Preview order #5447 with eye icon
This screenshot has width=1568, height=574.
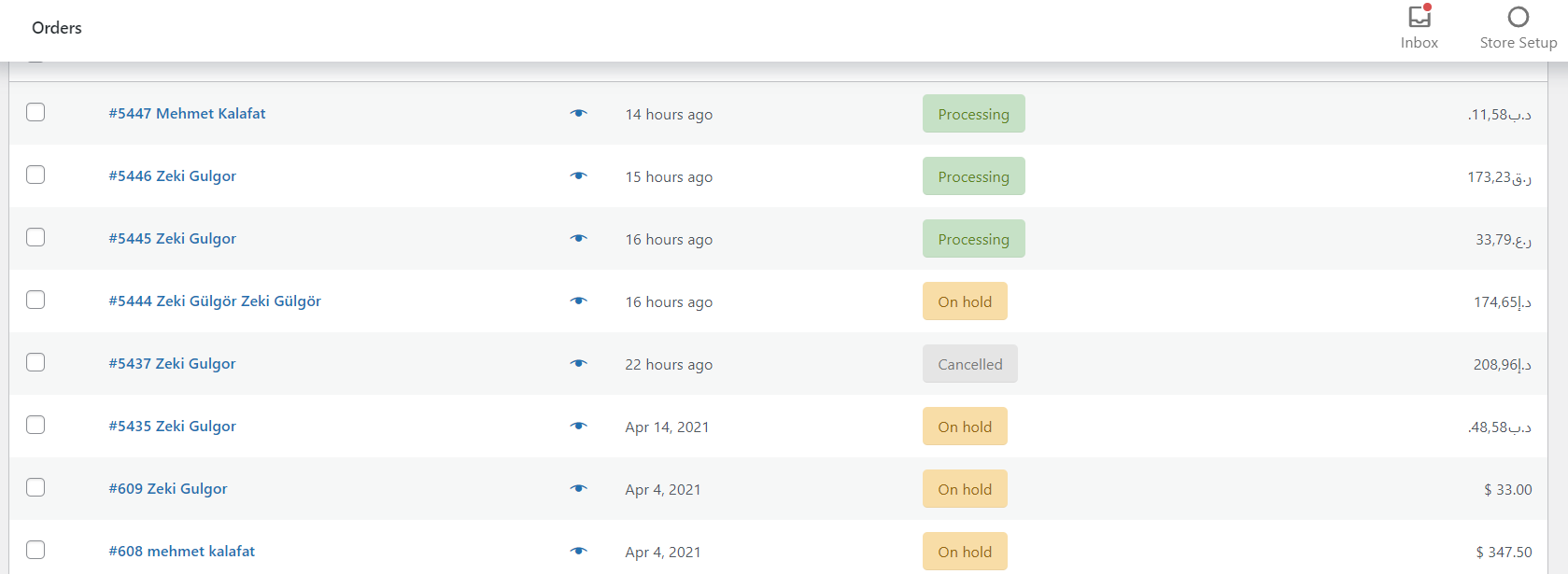tap(579, 113)
